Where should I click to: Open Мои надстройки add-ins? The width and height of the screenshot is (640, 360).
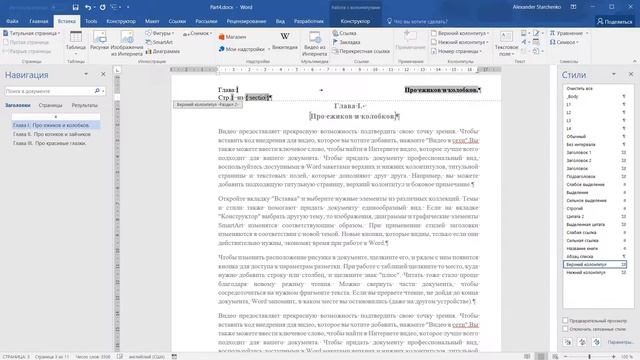(244, 49)
